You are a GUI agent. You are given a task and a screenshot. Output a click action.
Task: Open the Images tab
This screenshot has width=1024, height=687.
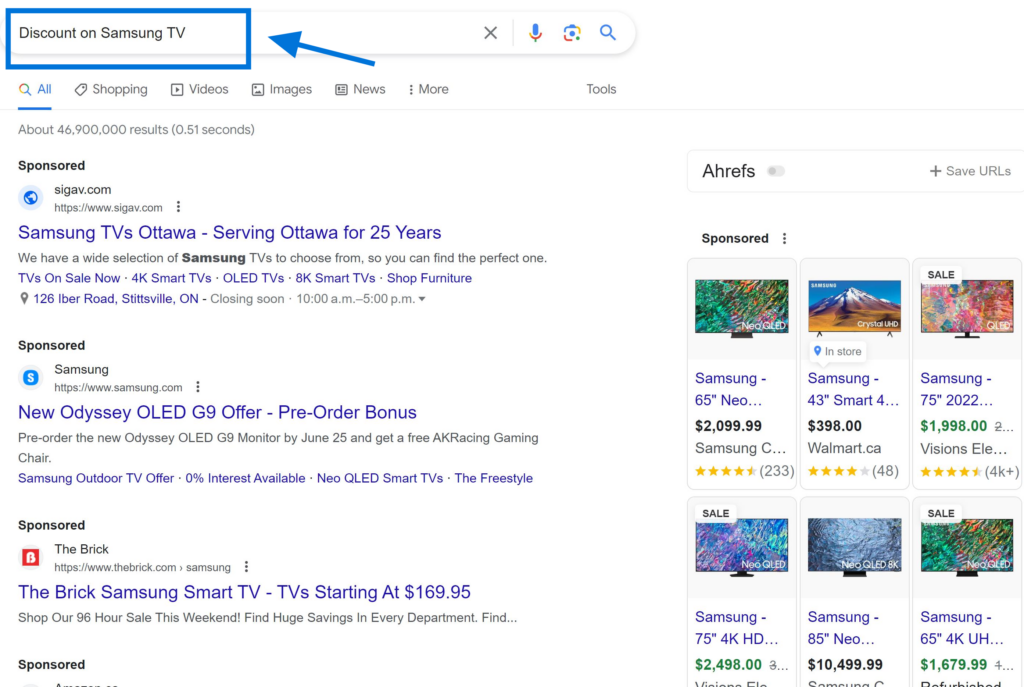tap(281, 89)
